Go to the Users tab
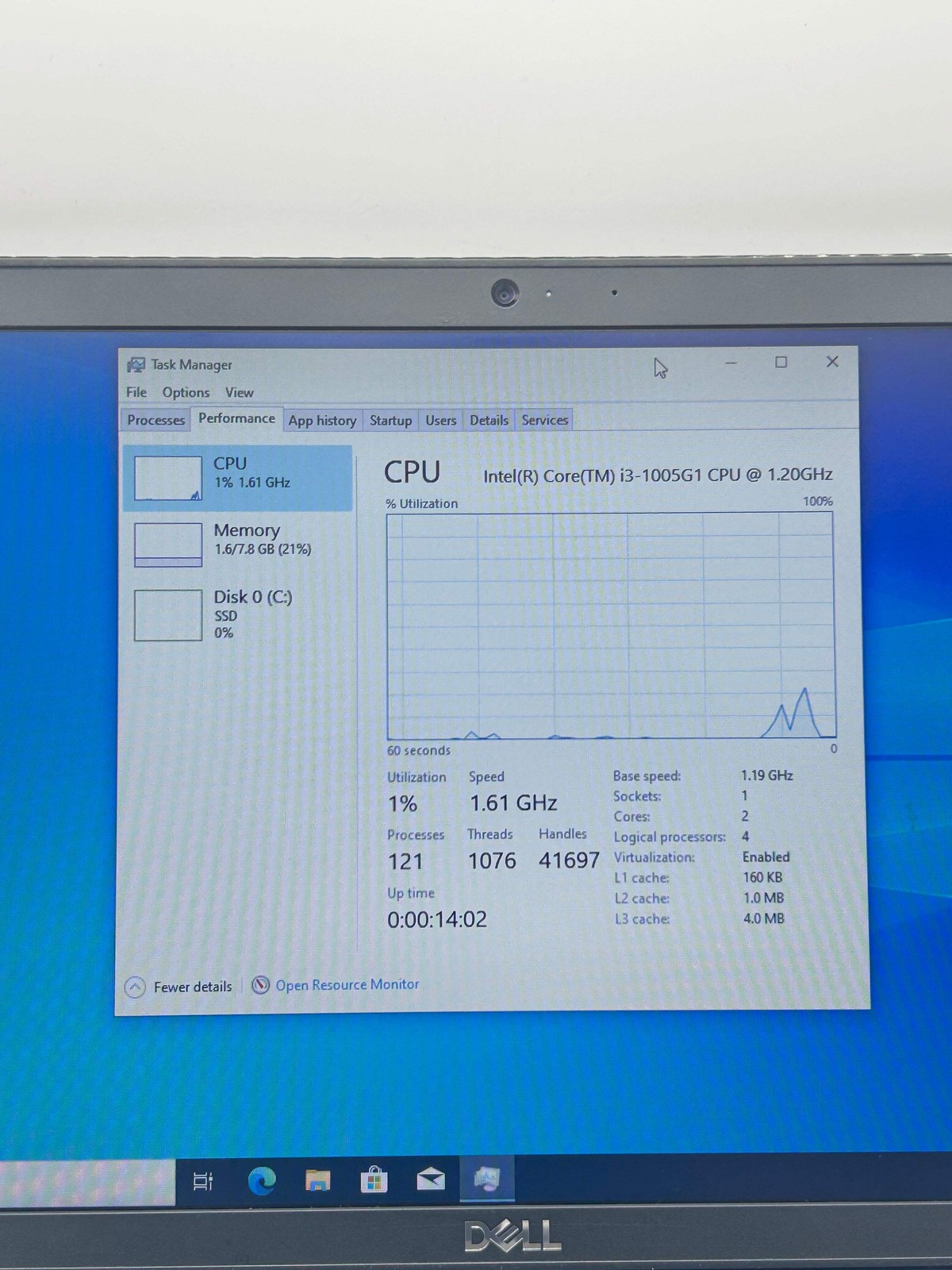The height and width of the screenshot is (1270, 952). point(440,420)
